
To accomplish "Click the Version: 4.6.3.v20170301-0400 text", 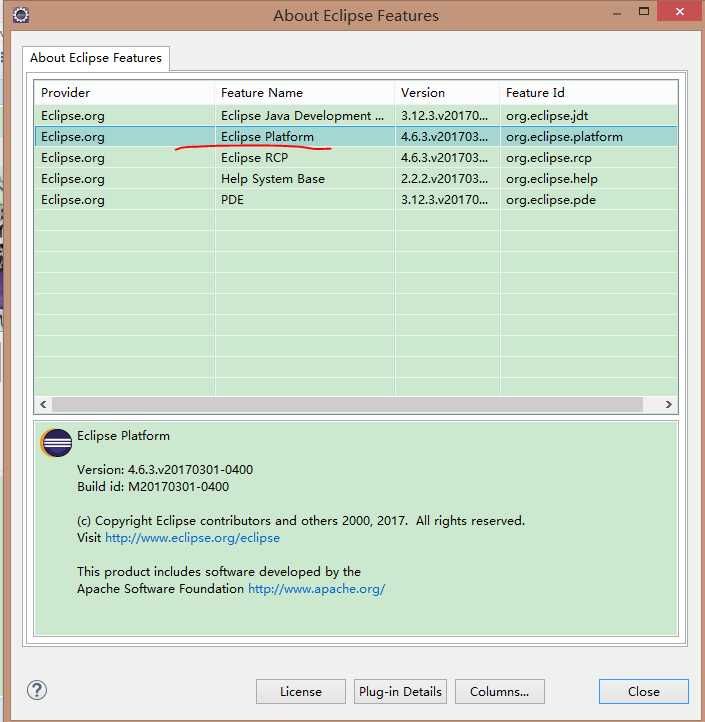I will 165,470.
